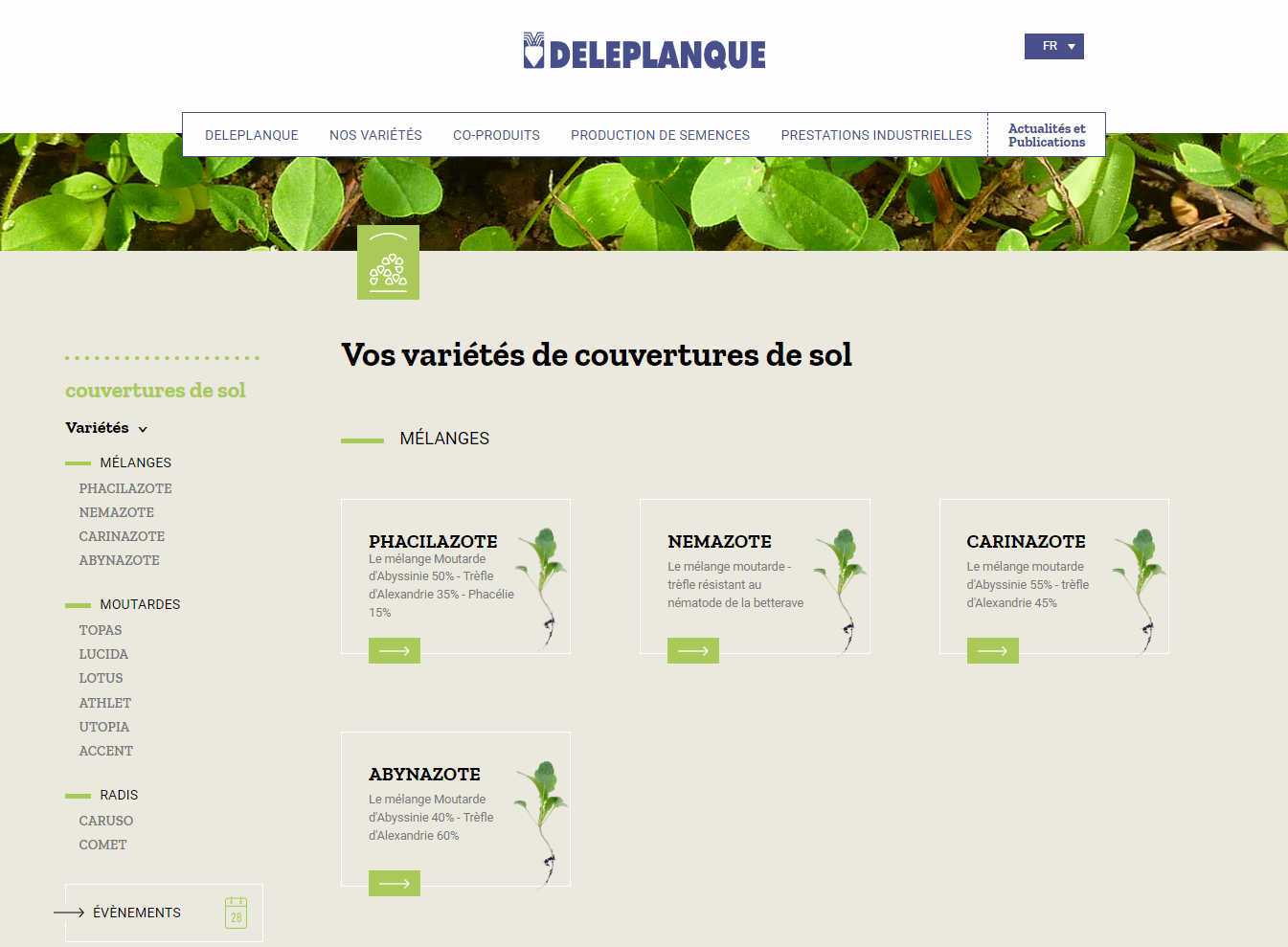The width and height of the screenshot is (1288, 947).
Task: Open the ÉVÈNEMENTS link
Action: click(x=137, y=913)
